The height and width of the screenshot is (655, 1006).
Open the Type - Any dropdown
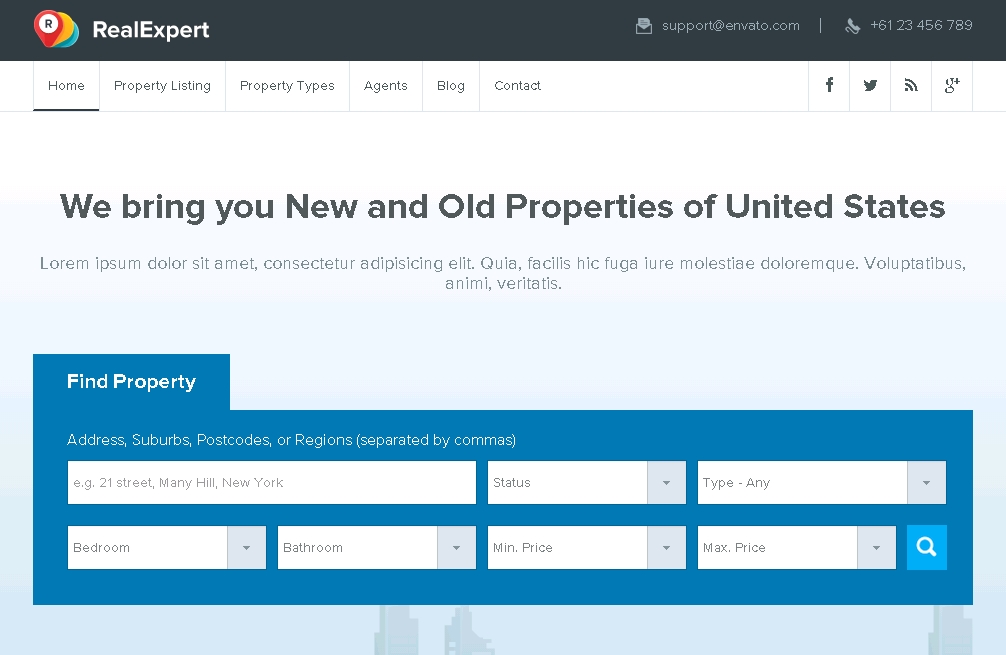click(x=821, y=482)
